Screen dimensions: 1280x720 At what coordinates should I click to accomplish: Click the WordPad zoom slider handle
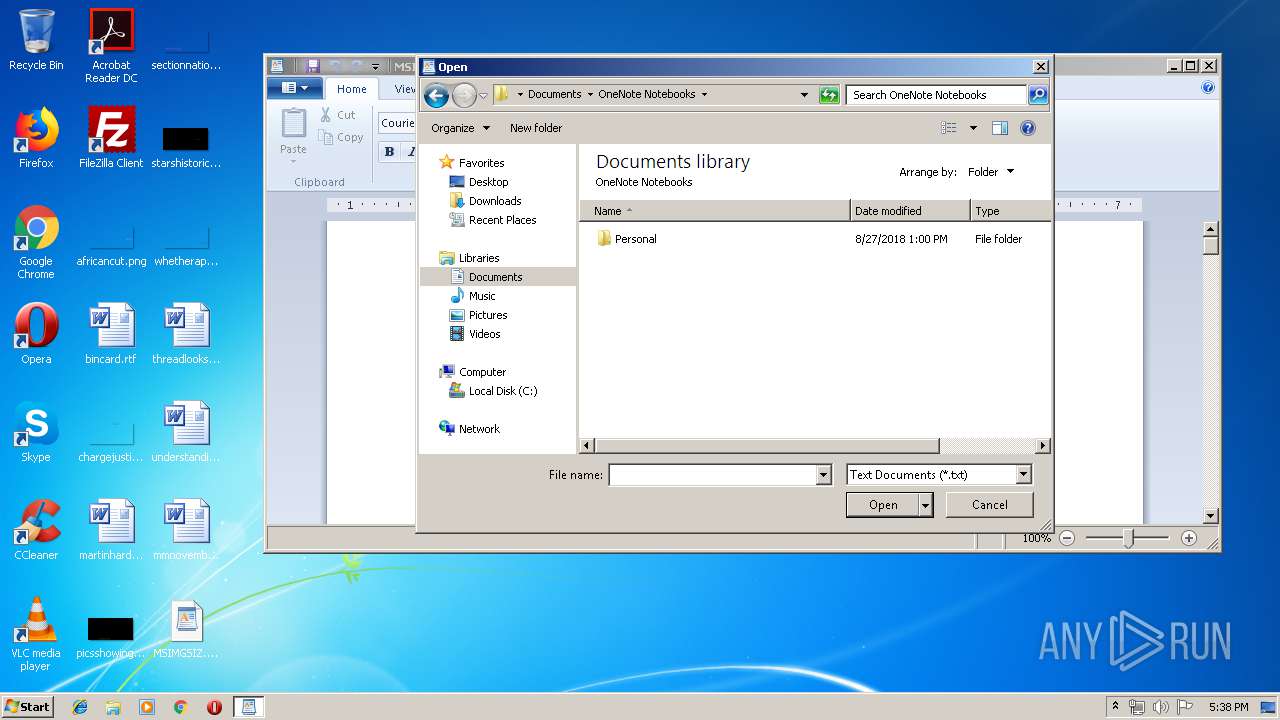(x=1128, y=538)
